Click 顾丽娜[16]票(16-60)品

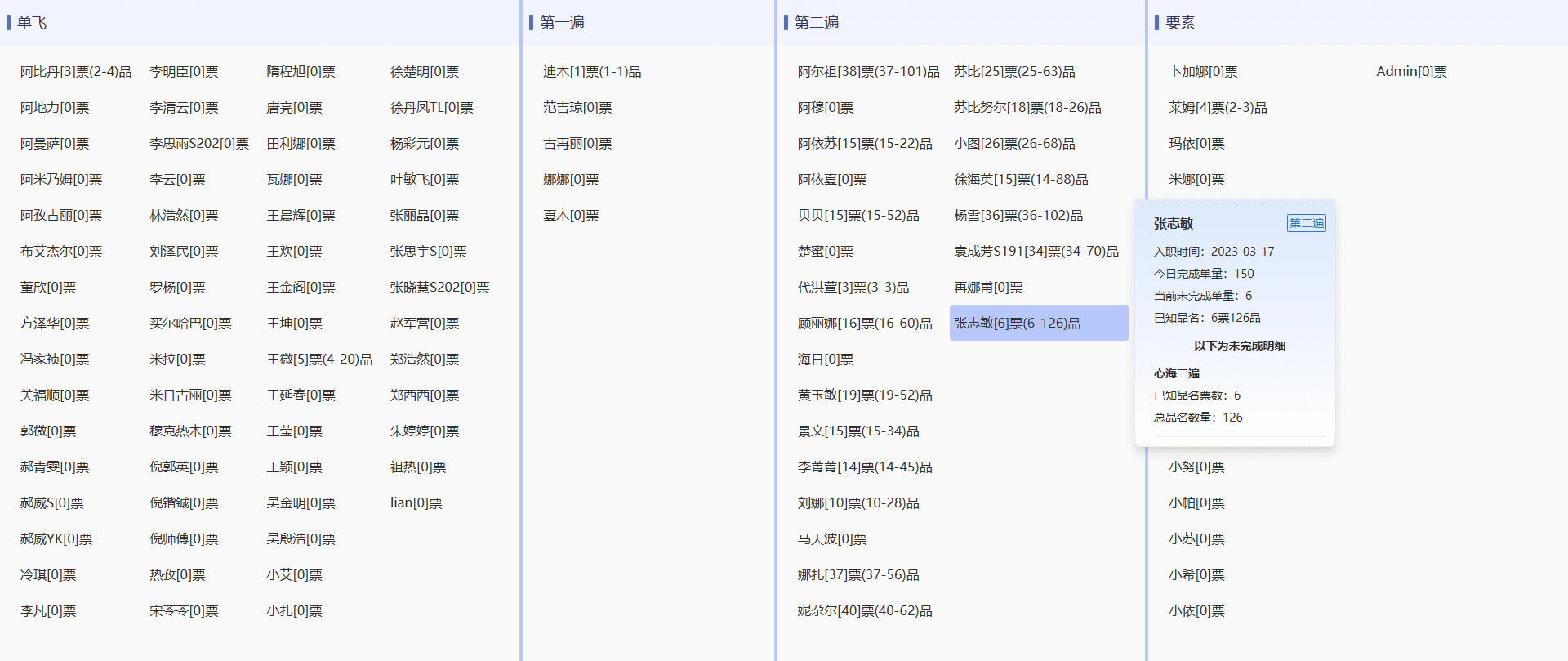tap(865, 324)
